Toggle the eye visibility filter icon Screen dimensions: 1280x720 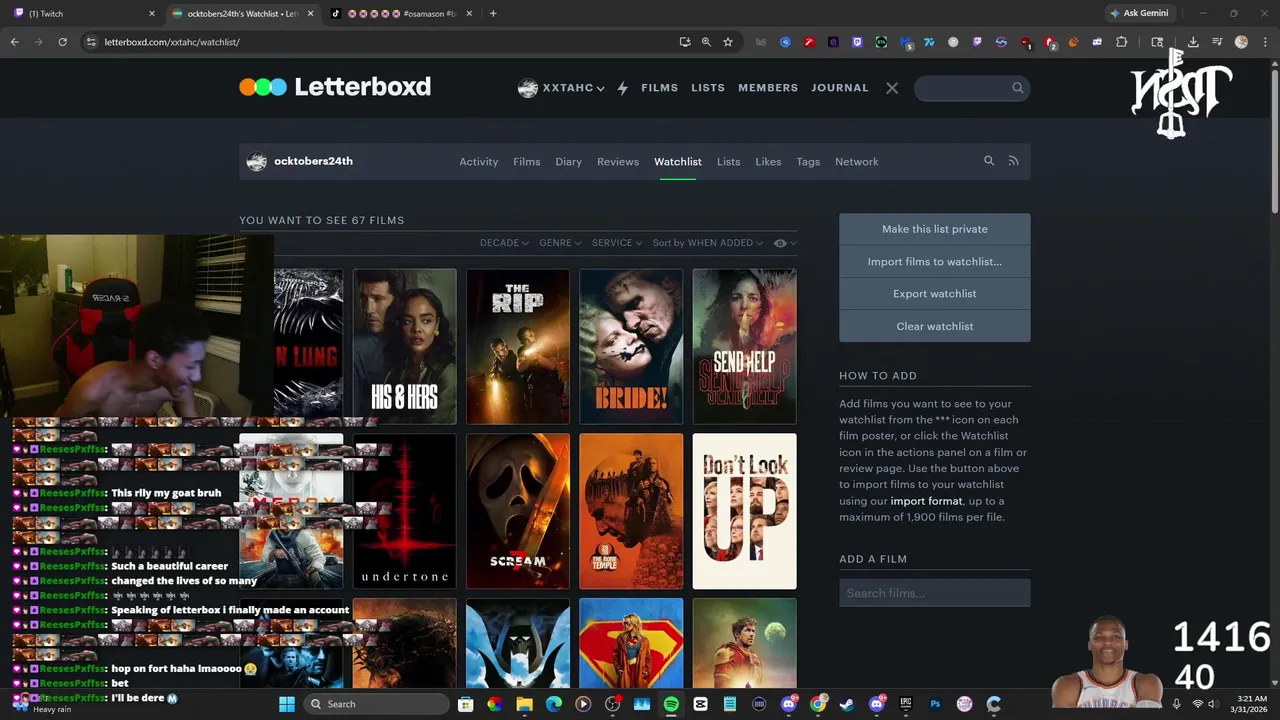coord(780,243)
